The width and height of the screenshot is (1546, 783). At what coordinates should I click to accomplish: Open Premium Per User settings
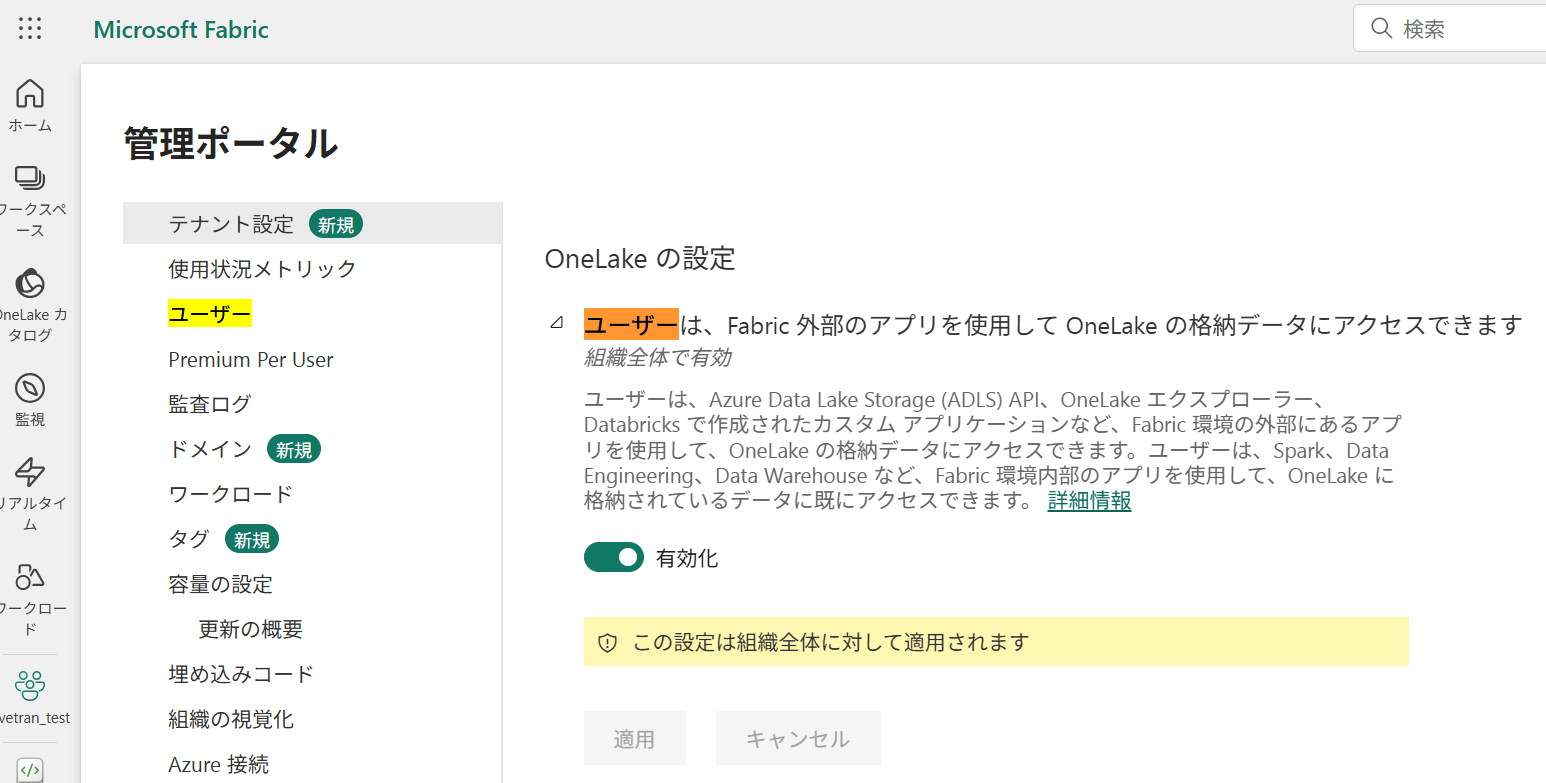[x=251, y=359]
